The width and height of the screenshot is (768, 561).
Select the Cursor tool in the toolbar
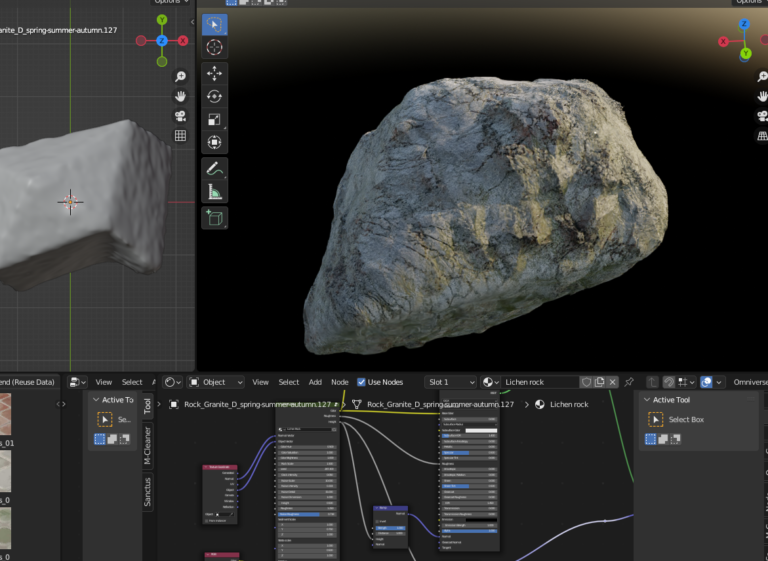pos(215,47)
